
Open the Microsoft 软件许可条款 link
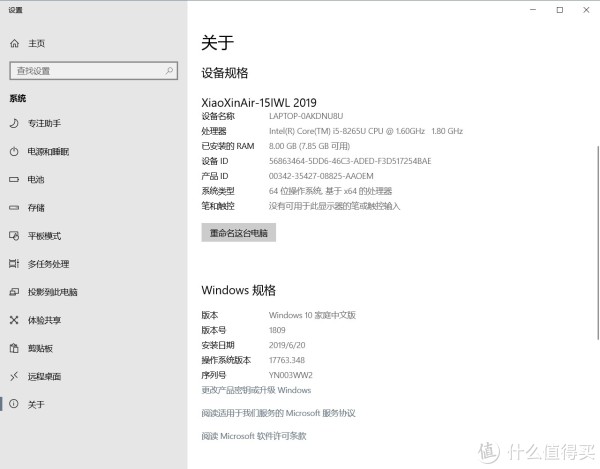[x=254, y=436]
